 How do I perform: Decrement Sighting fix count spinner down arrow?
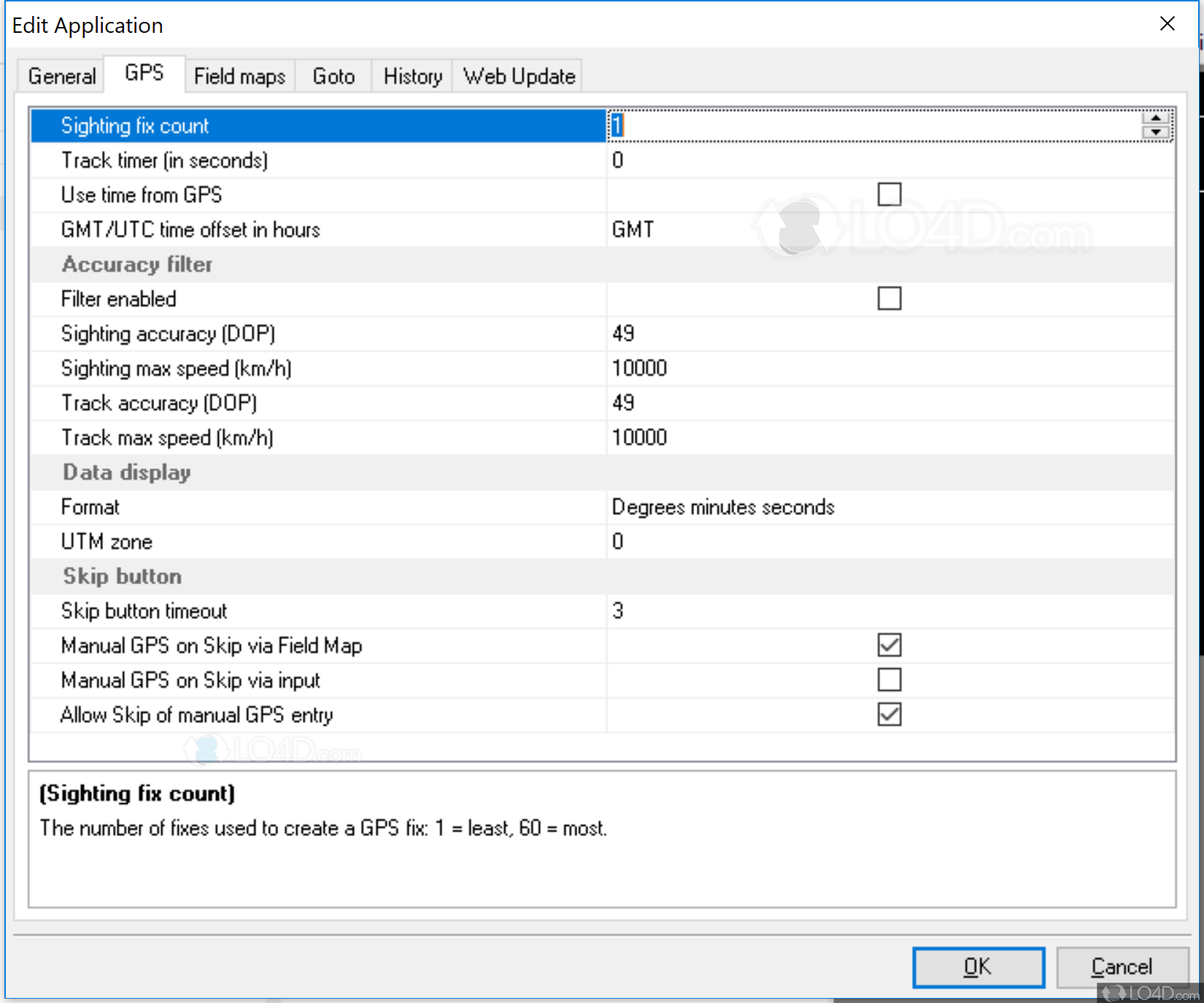point(1156,133)
